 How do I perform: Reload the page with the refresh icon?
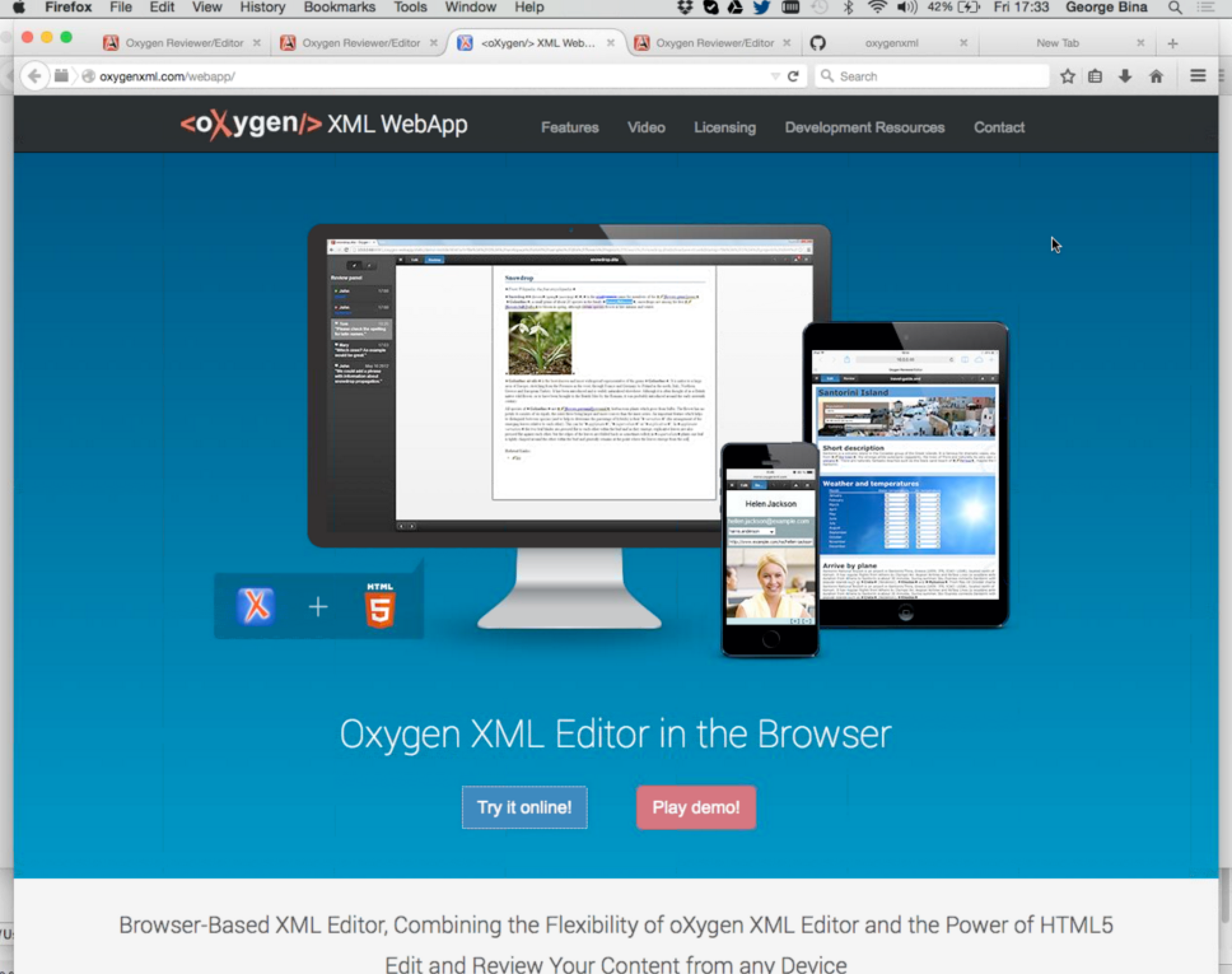tap(793, 76)
